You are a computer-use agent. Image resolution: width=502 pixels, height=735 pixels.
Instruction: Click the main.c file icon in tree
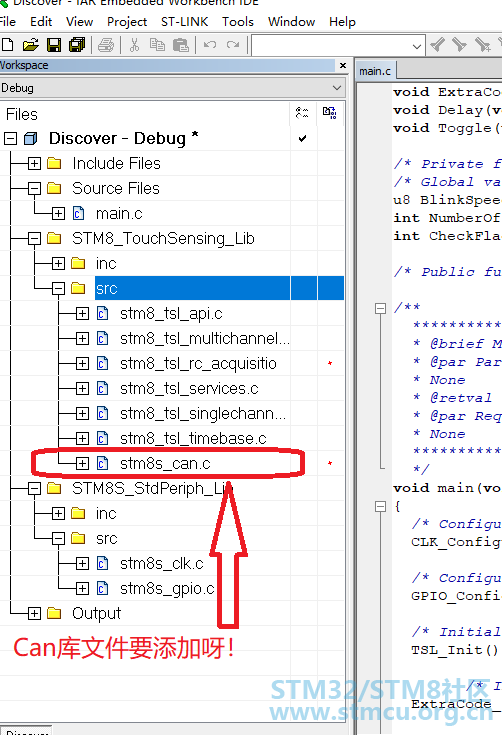point(79,214)
